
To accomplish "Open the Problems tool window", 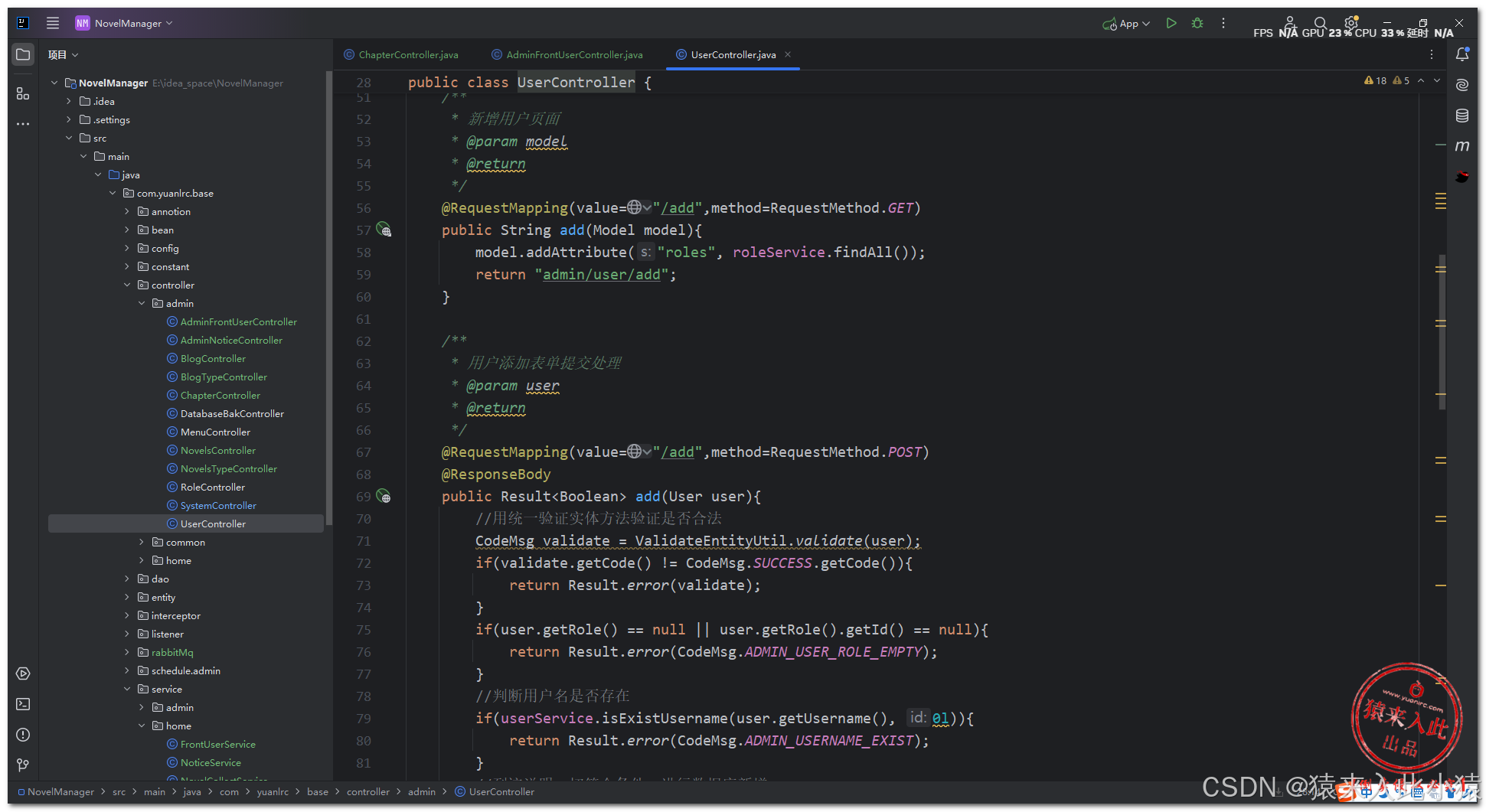I will tap(23, 735).
